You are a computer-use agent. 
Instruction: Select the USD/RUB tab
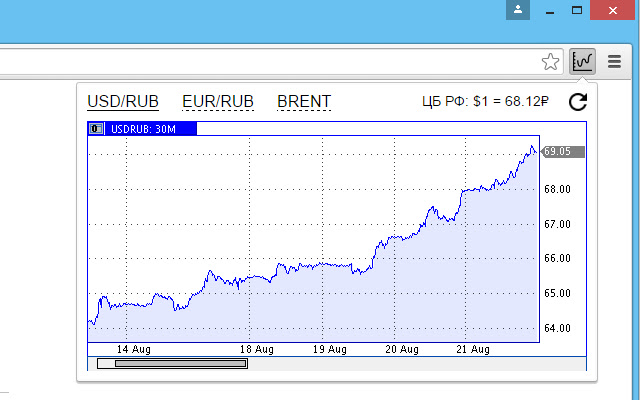pos(124,101)
